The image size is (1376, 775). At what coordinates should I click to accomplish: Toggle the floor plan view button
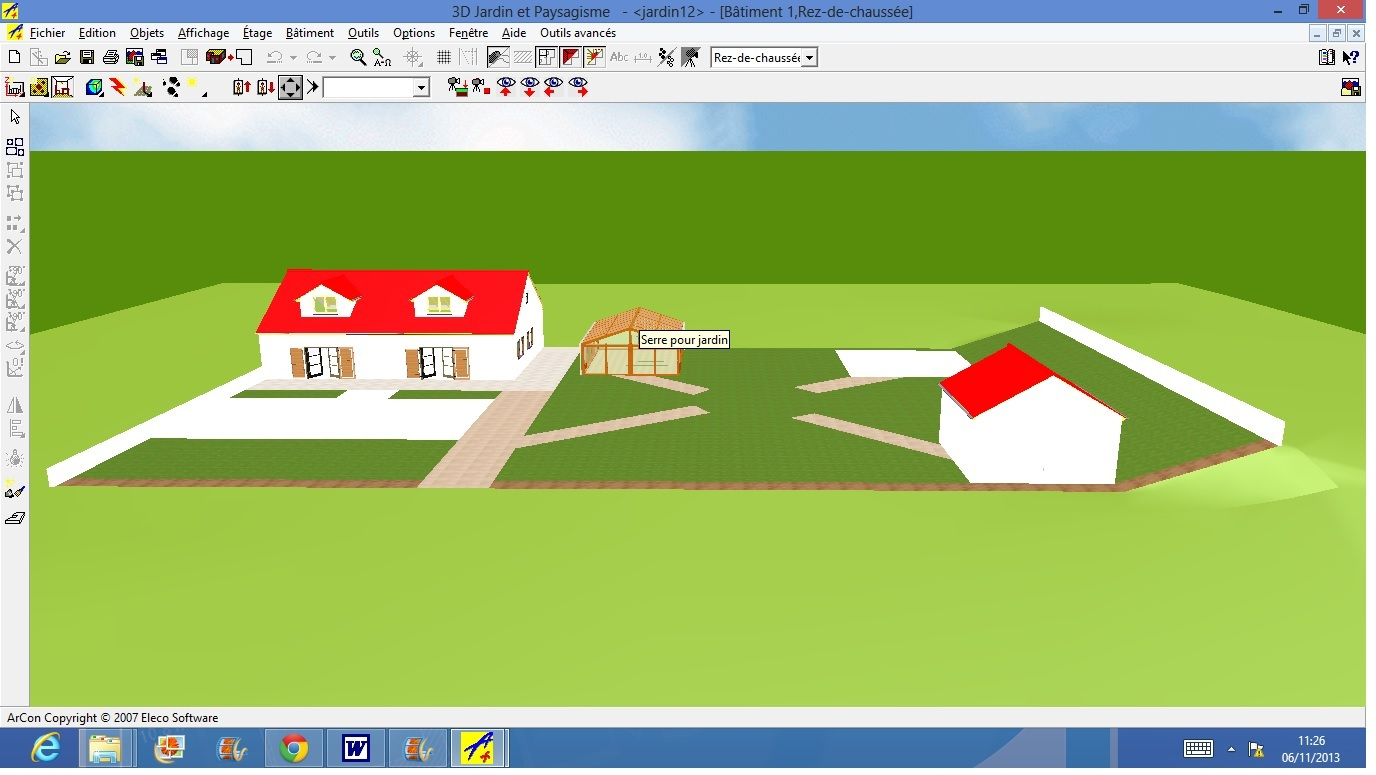click(546, 58)
